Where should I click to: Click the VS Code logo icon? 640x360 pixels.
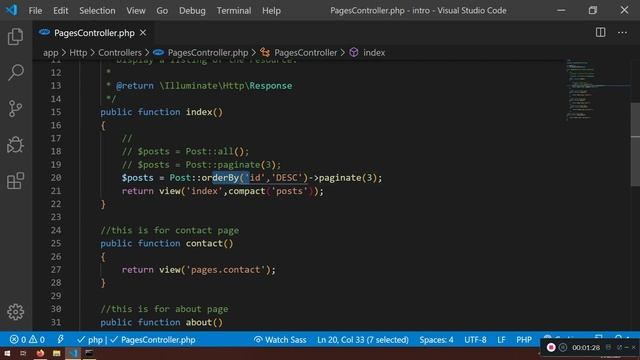coord(11,10)
